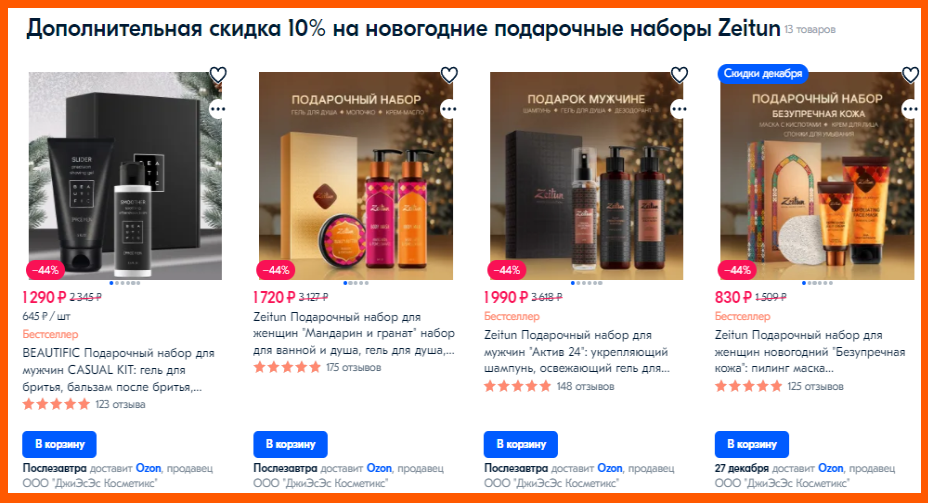928x503 pixels.
Task: Open three-dots menu on Подарок мужчине card
Action: (x=679, y=109)
